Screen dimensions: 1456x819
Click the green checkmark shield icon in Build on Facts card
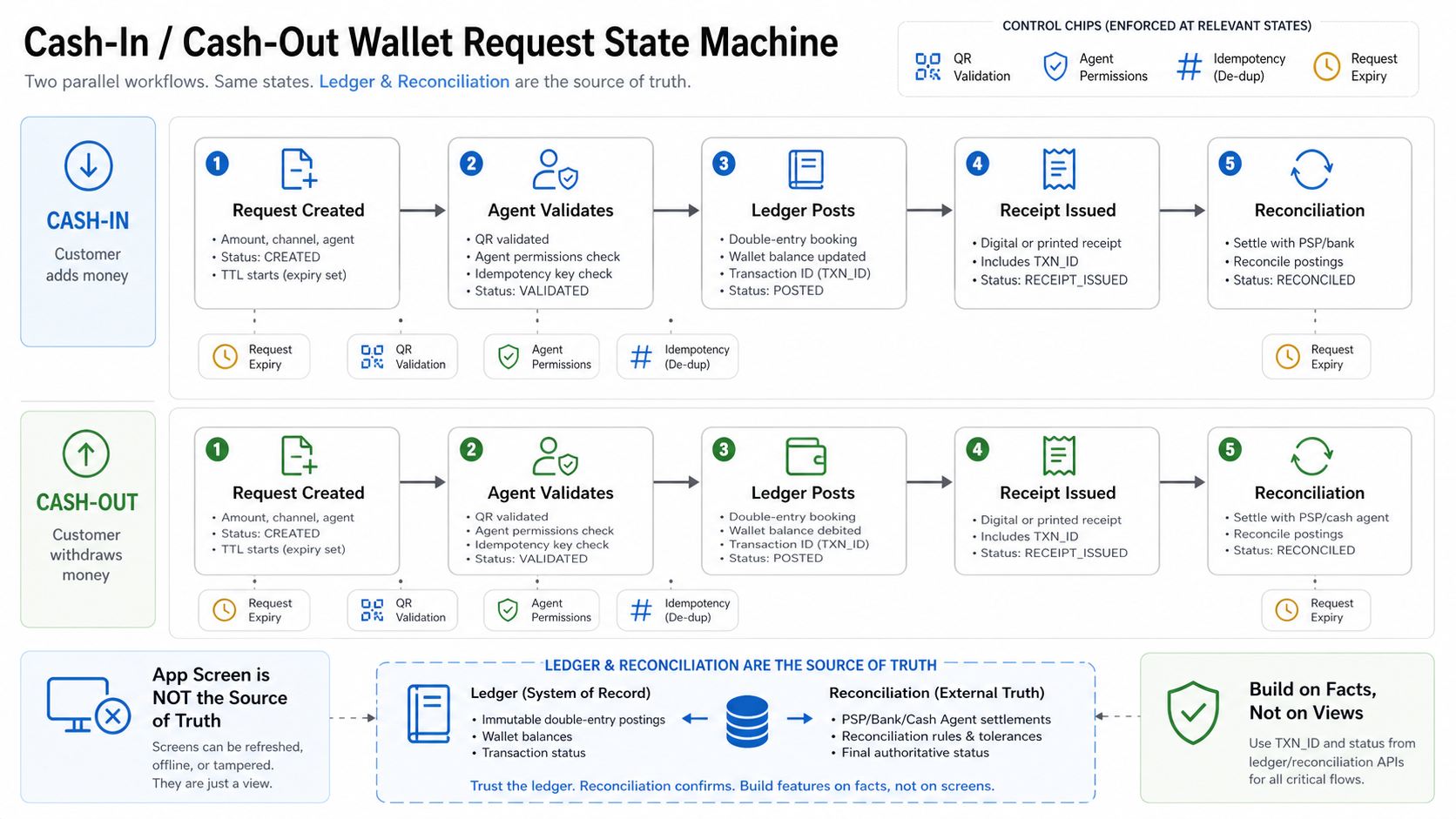click(1193, 713)
